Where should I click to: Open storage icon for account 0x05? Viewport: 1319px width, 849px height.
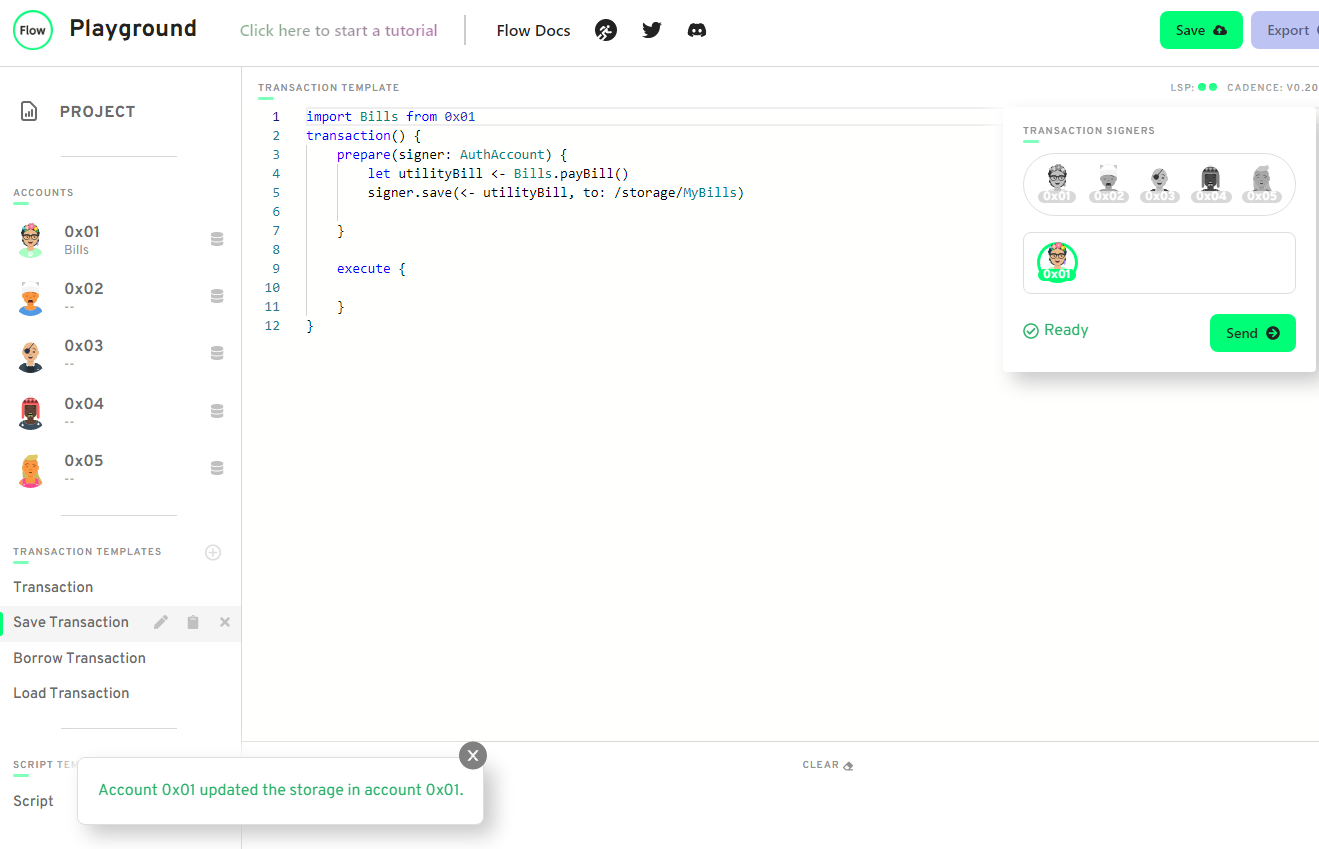coord(217,468)
